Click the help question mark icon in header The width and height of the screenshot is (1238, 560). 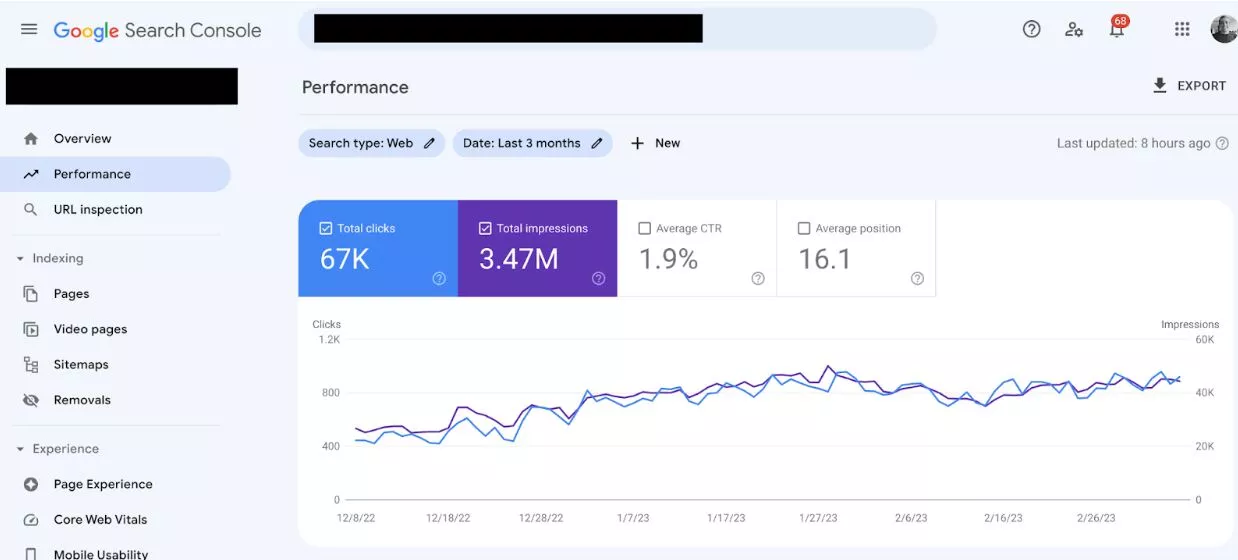click(1031, 29)
